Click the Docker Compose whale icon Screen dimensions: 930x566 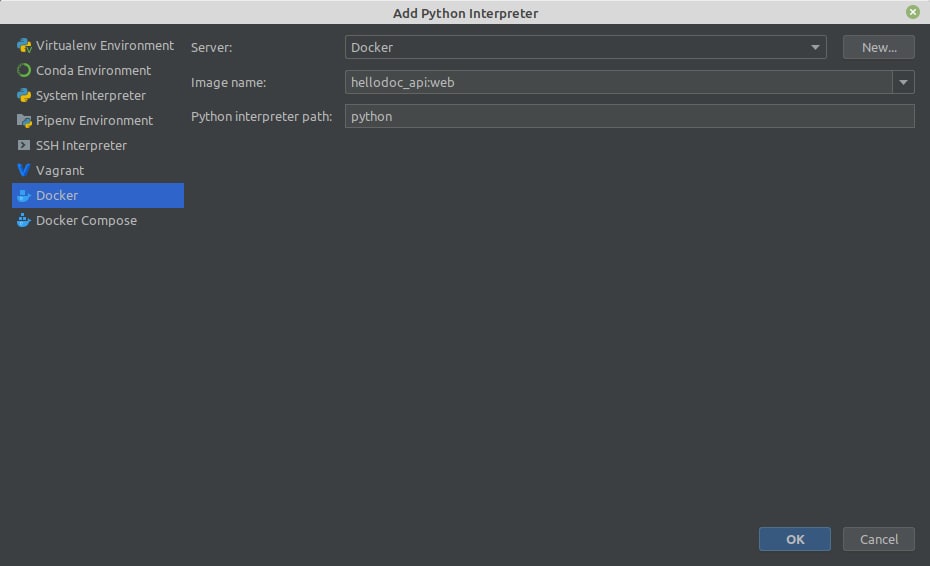(24, 220)
